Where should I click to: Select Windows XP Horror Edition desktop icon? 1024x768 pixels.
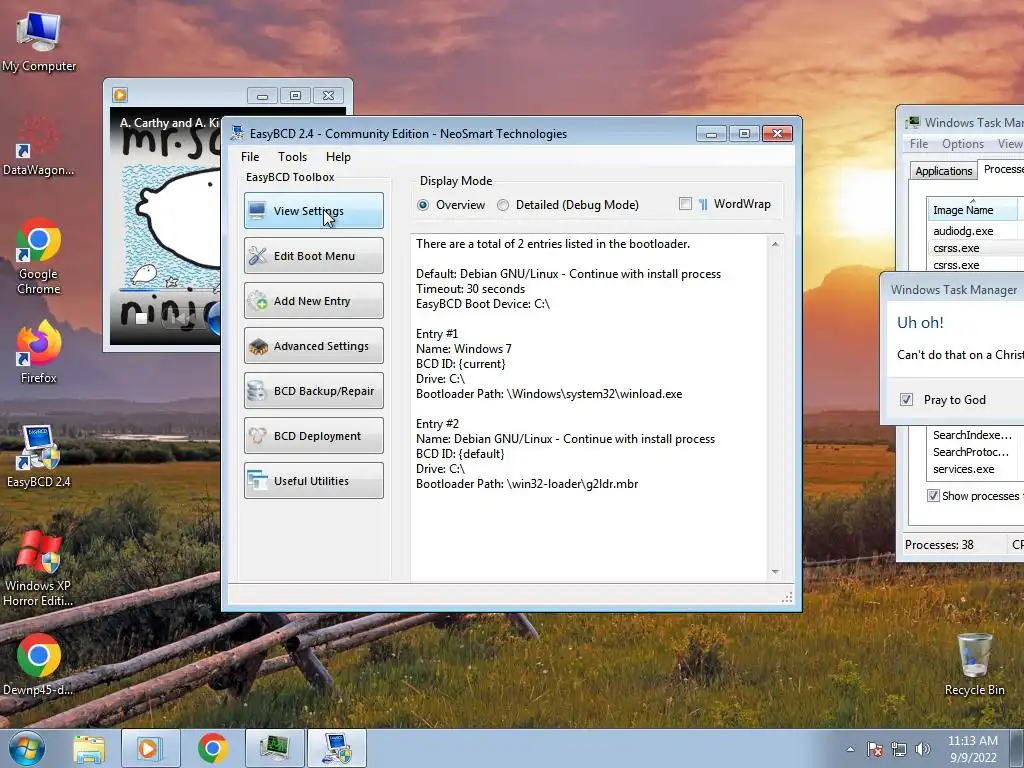click(39, 568)
